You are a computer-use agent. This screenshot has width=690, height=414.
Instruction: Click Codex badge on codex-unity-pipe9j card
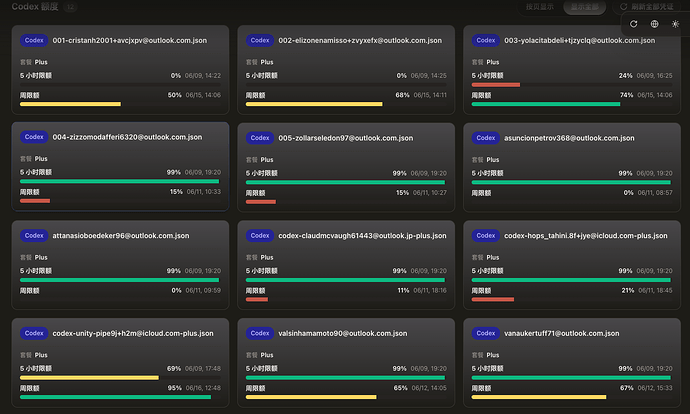coord(34,333)
